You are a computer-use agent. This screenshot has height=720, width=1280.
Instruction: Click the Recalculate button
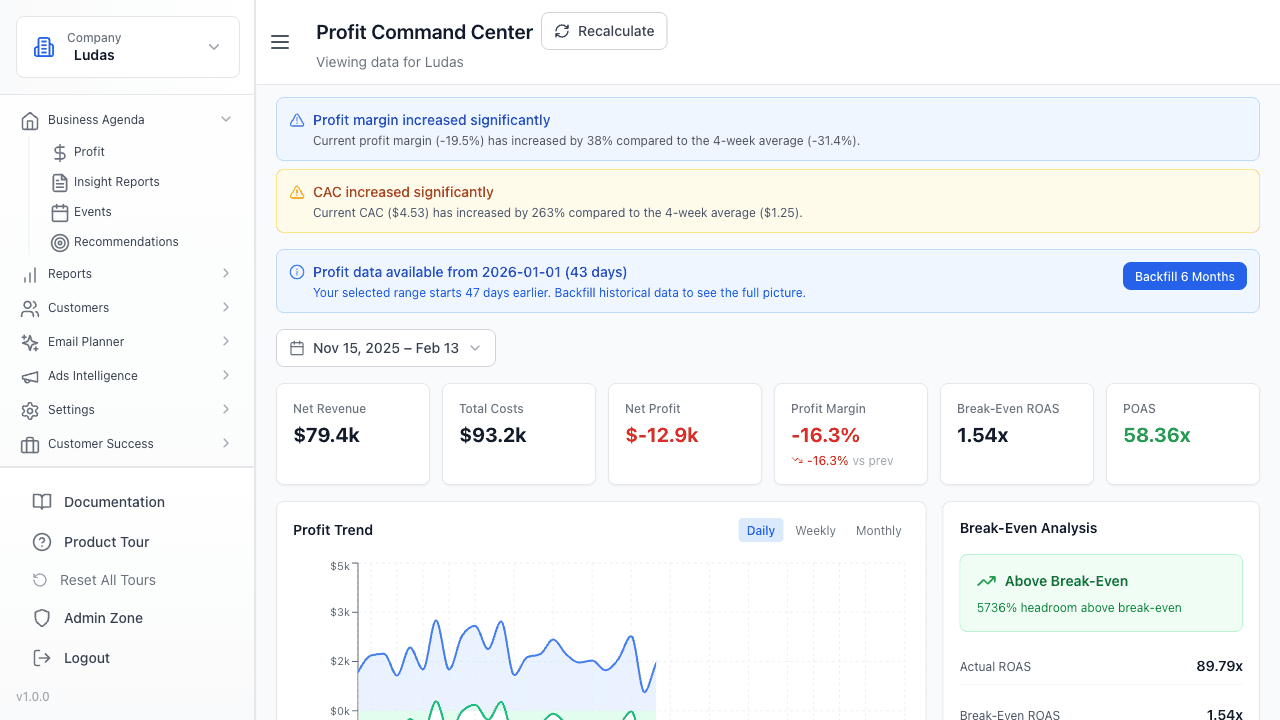pos(604,31)
